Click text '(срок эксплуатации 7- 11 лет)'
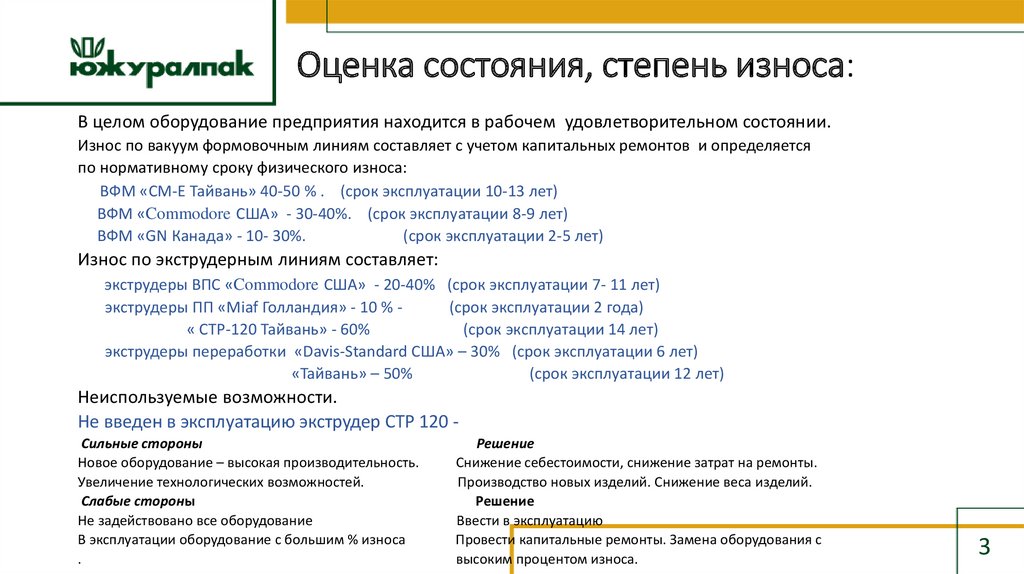The width and height of the screenshot is (1024, 574). point(554,285)
